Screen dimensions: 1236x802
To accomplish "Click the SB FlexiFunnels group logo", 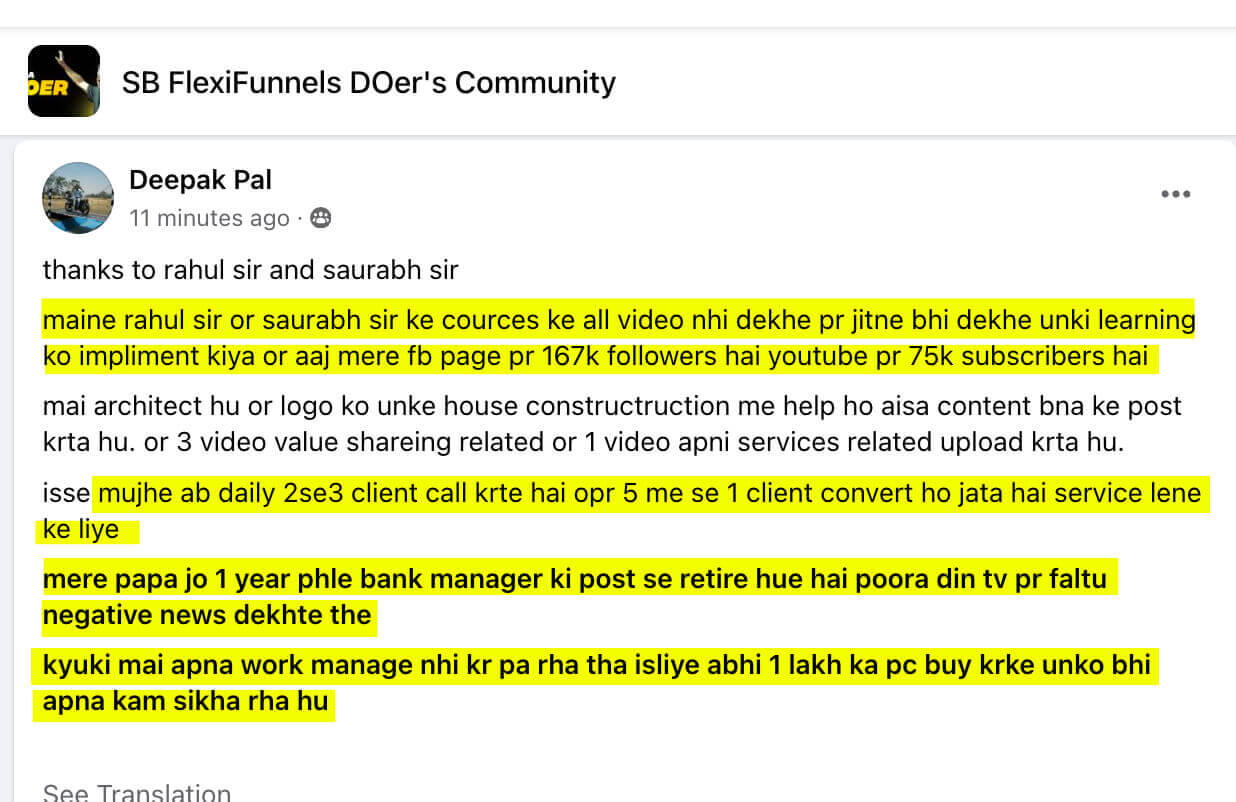I will 63,81.
